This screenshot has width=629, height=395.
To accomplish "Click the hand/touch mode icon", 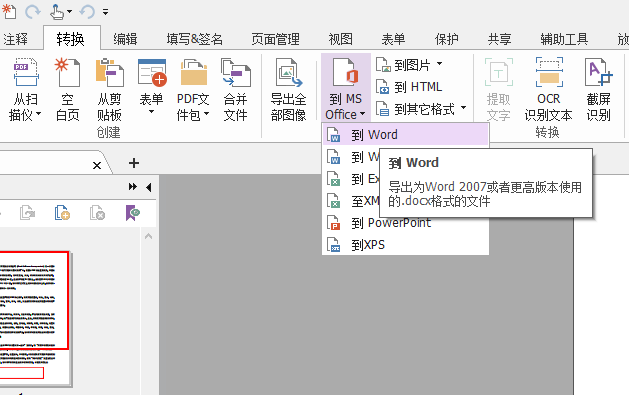I will [x=57, y=12].
